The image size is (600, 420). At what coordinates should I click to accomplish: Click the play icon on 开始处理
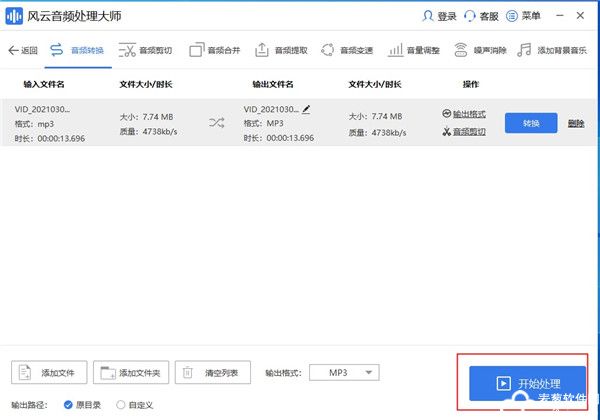coord(504,383)
